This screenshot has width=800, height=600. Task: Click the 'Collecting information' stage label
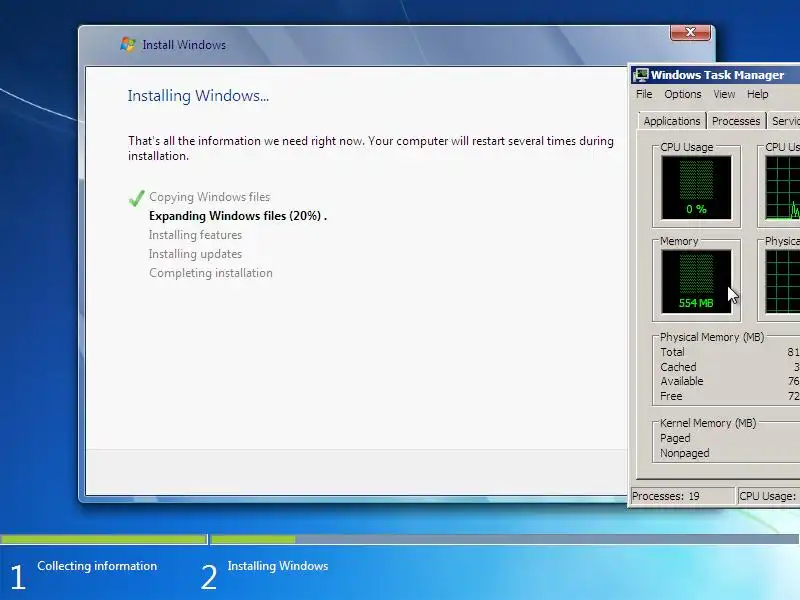coord(97,566)
